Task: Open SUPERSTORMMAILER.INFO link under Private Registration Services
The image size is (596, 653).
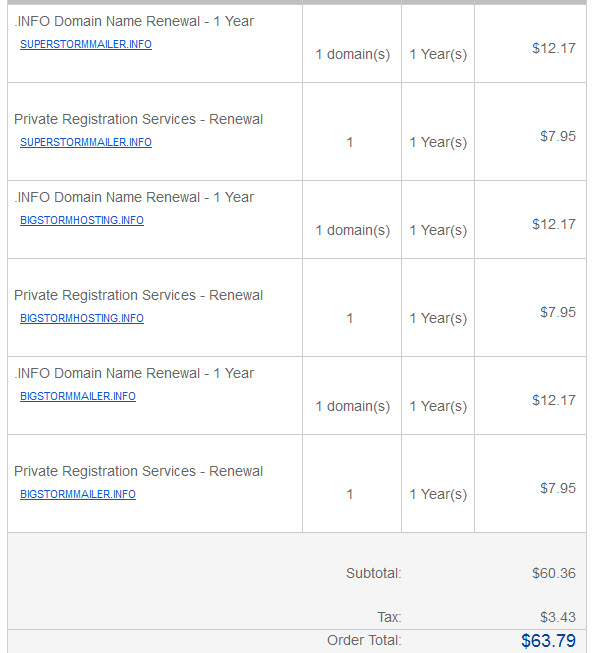Action: click(86, 142)
